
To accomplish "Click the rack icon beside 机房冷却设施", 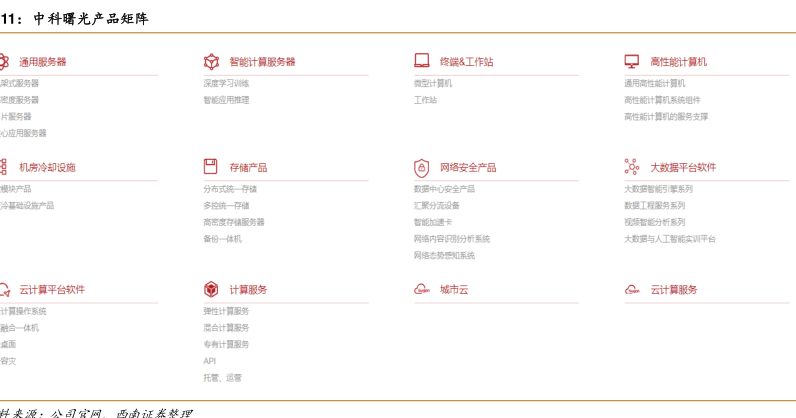I will [3, 167].
